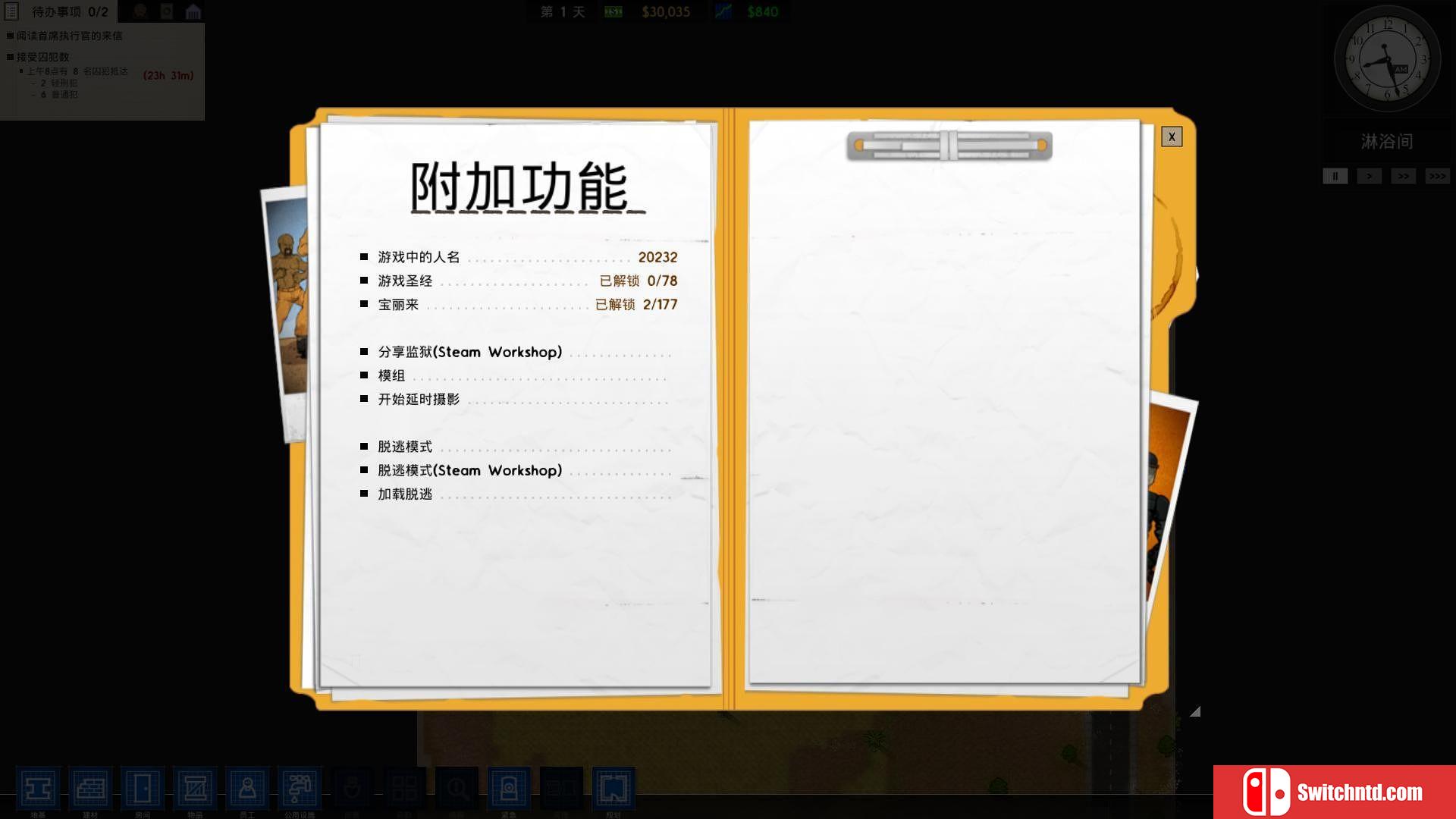1456x819 pixels.
Task: Select the 公用设施 utilities tap icon
Action: point(300,789)
